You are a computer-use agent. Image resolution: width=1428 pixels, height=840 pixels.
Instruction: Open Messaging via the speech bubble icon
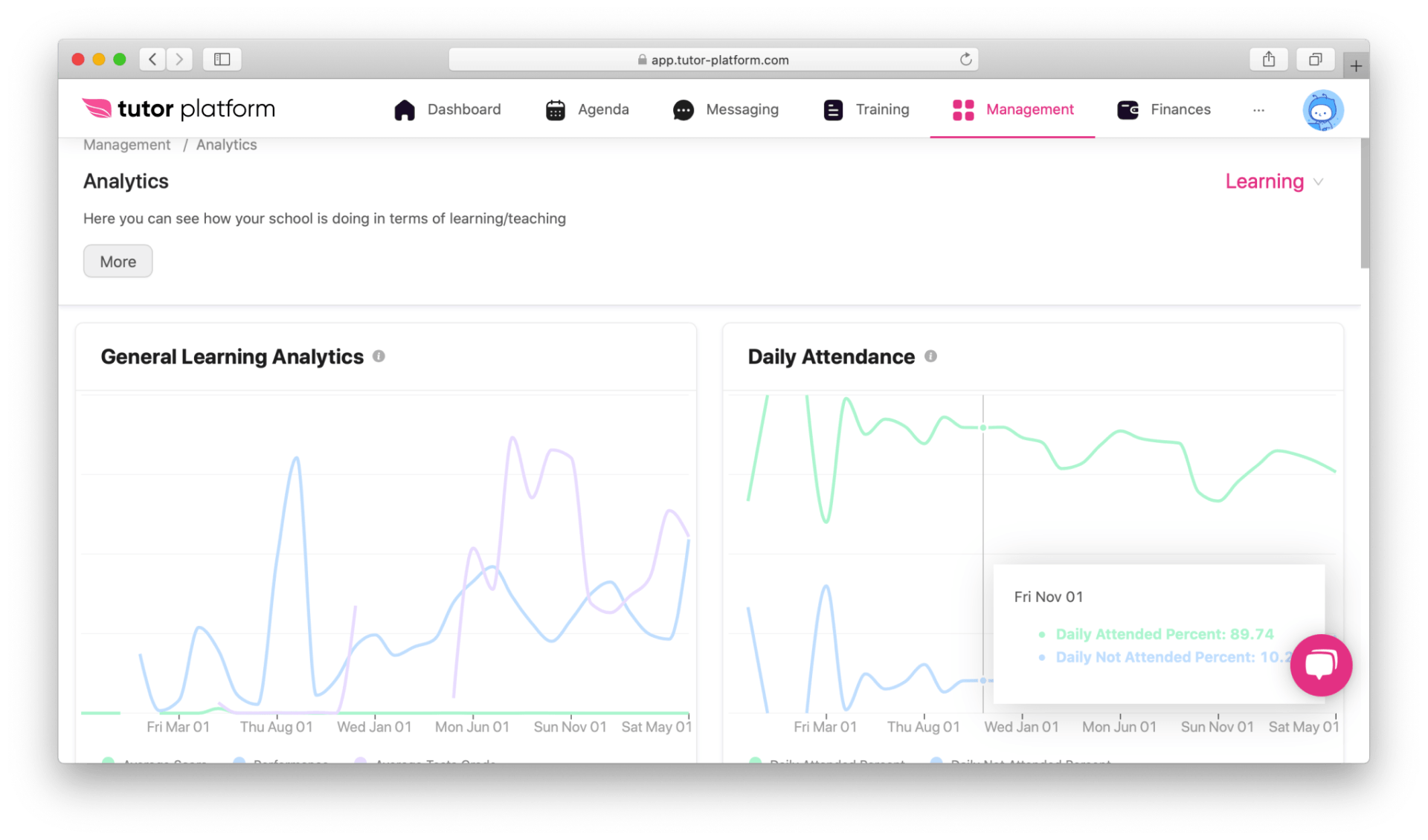tap(683, 109)
